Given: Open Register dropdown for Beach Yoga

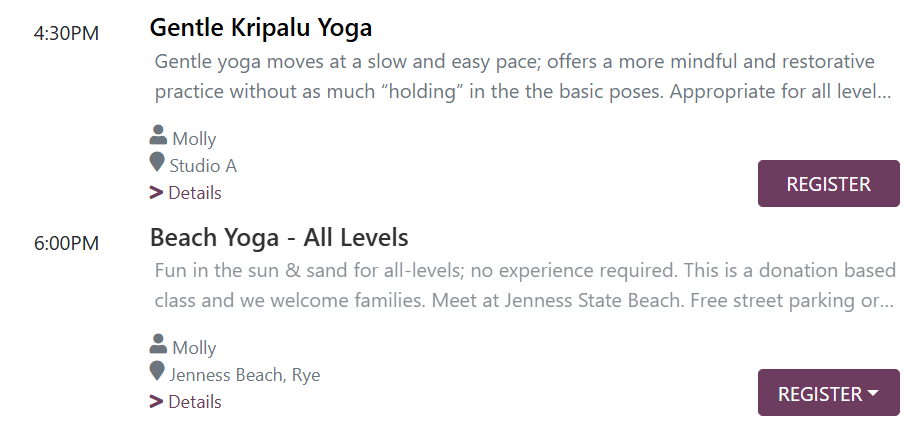Looking at the screenshot, I should pyautogui.click(x=828, y=393).
